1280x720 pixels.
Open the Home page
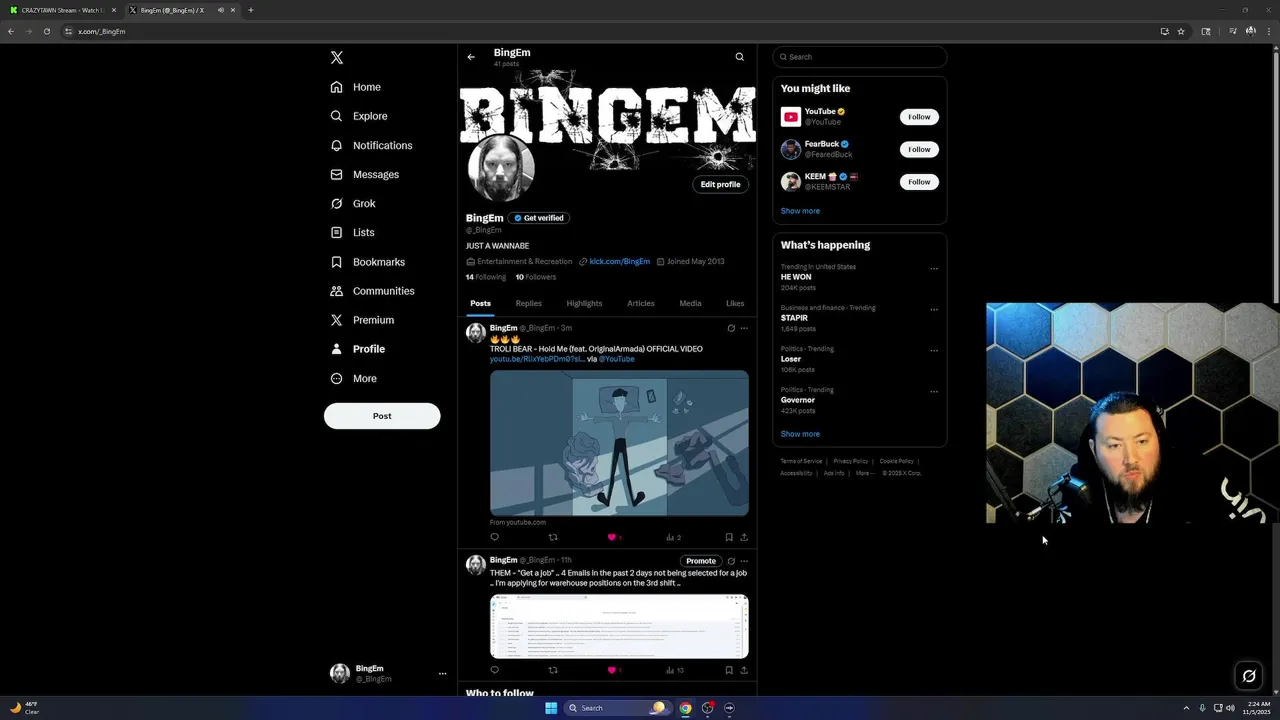356,87
